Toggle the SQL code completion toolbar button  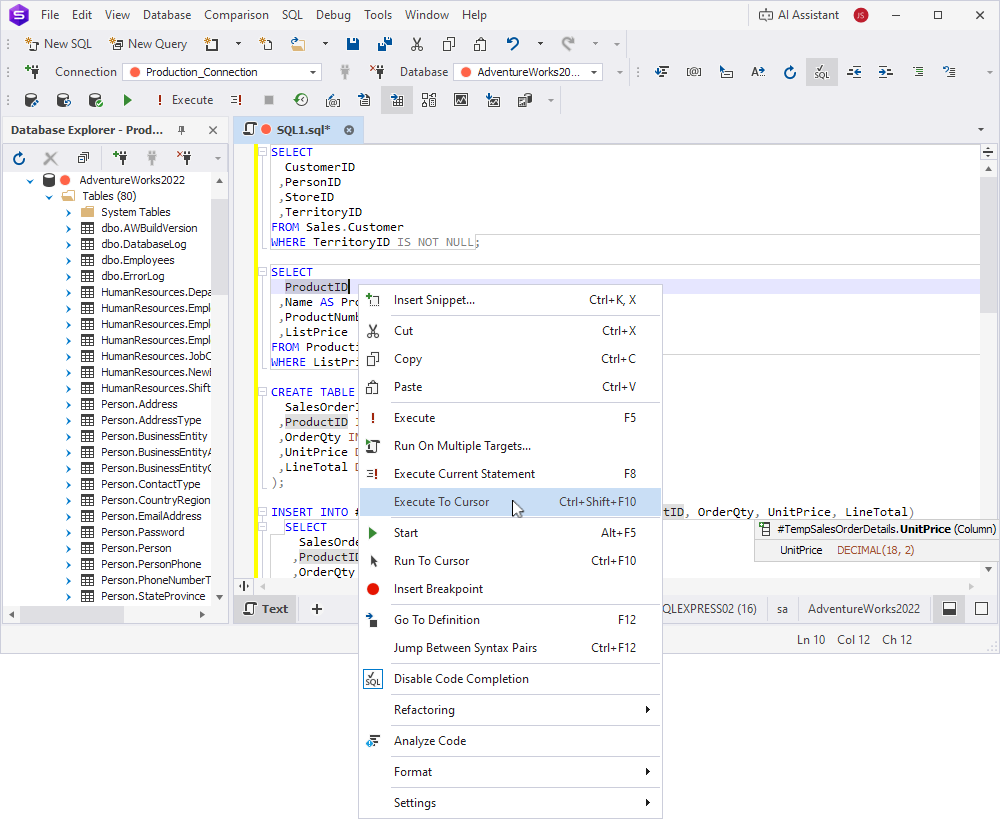(821, 72)
